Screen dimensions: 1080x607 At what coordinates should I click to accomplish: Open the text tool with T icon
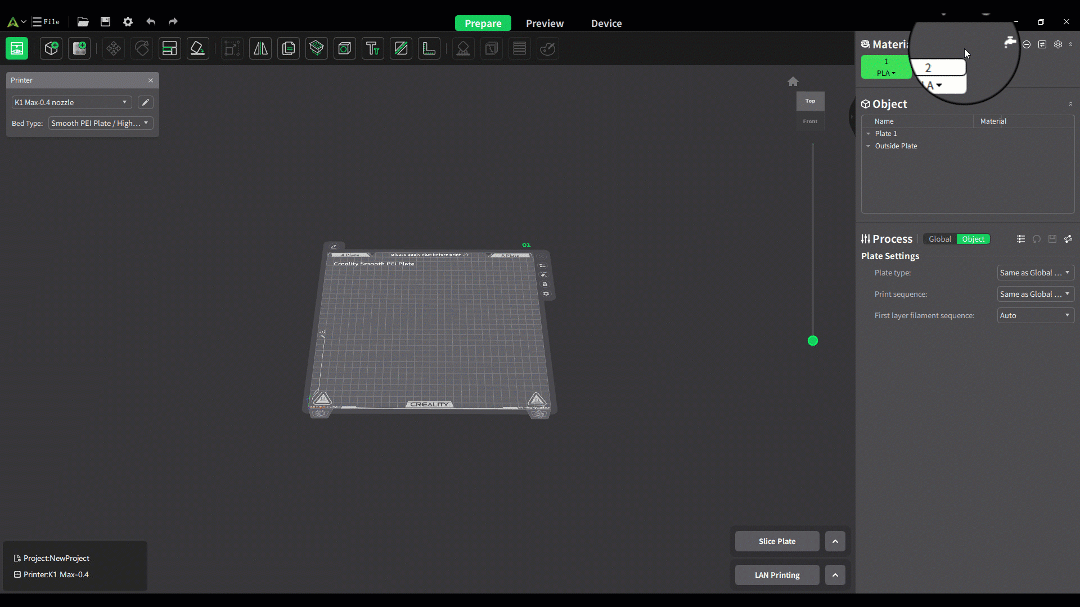click(372, 48)
